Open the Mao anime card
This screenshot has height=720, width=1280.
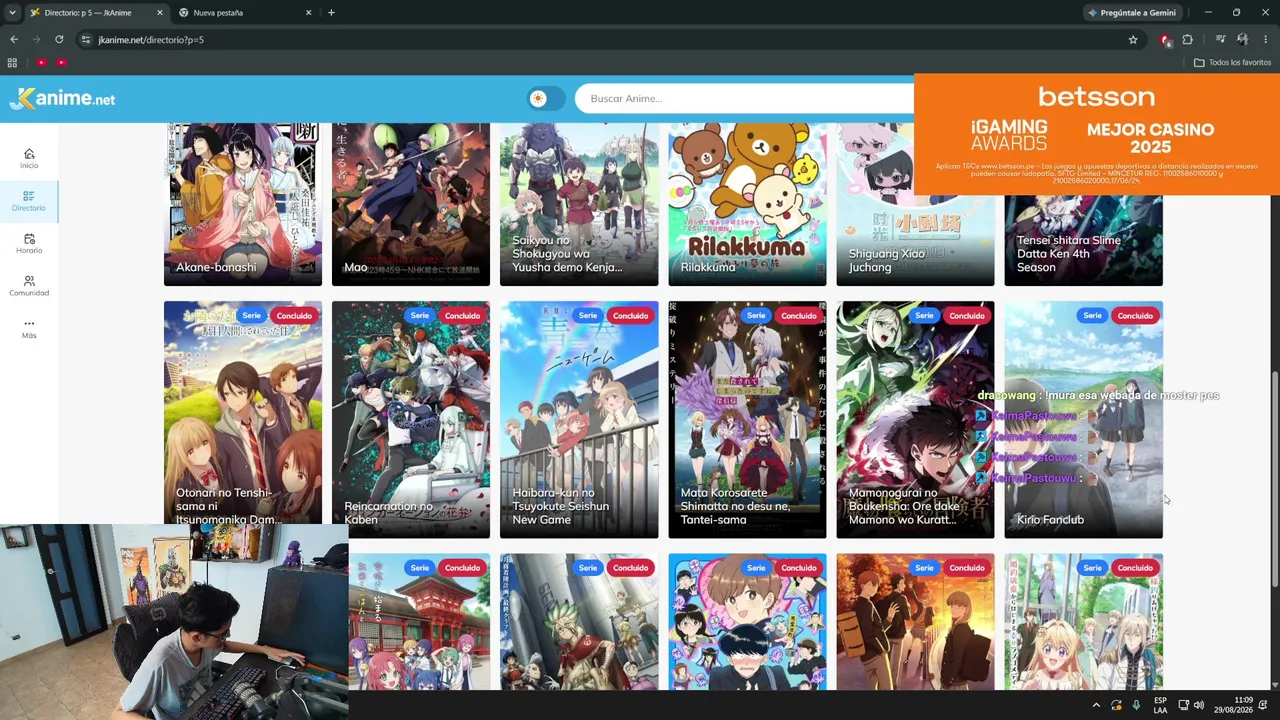click(411, 204)
